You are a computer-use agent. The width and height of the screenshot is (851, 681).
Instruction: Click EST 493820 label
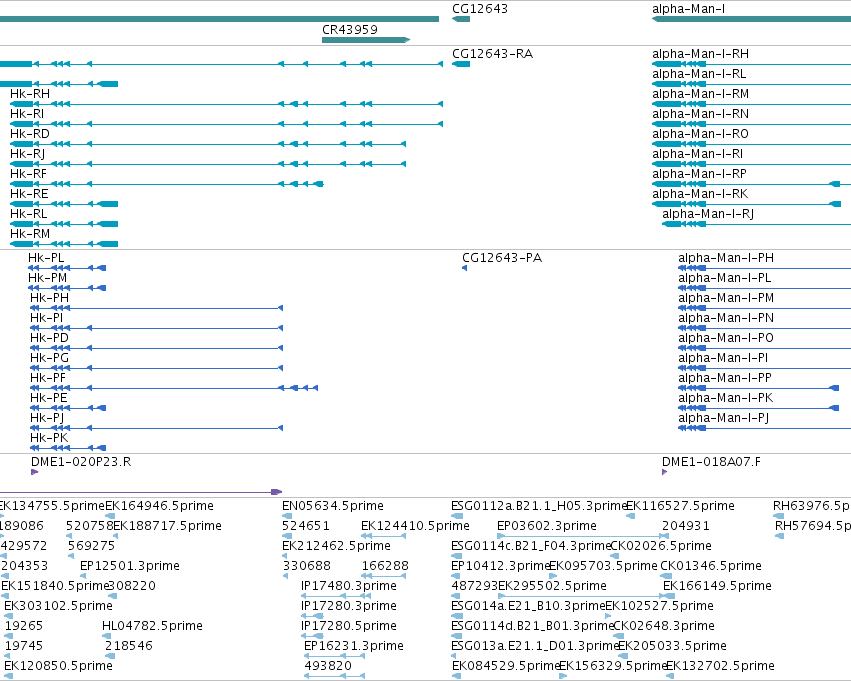(x=328, y=667)
